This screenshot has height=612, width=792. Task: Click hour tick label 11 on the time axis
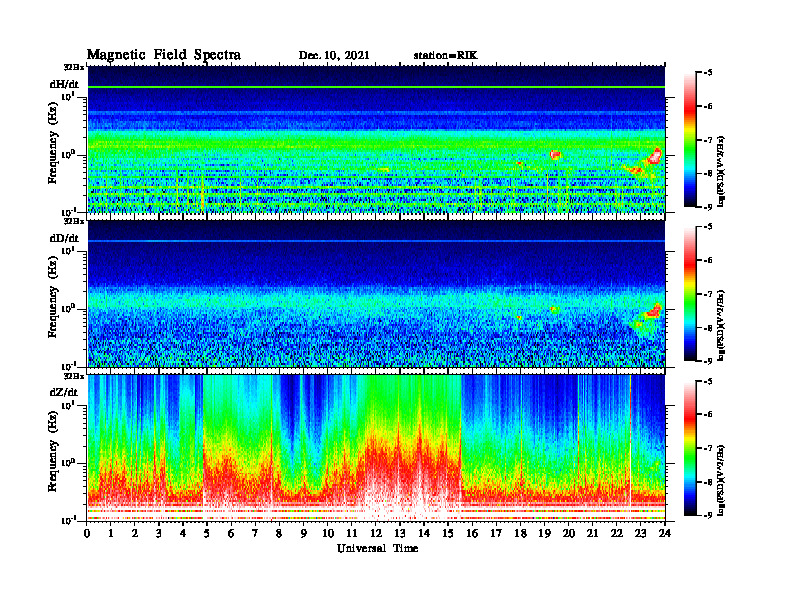click(352, 534)
